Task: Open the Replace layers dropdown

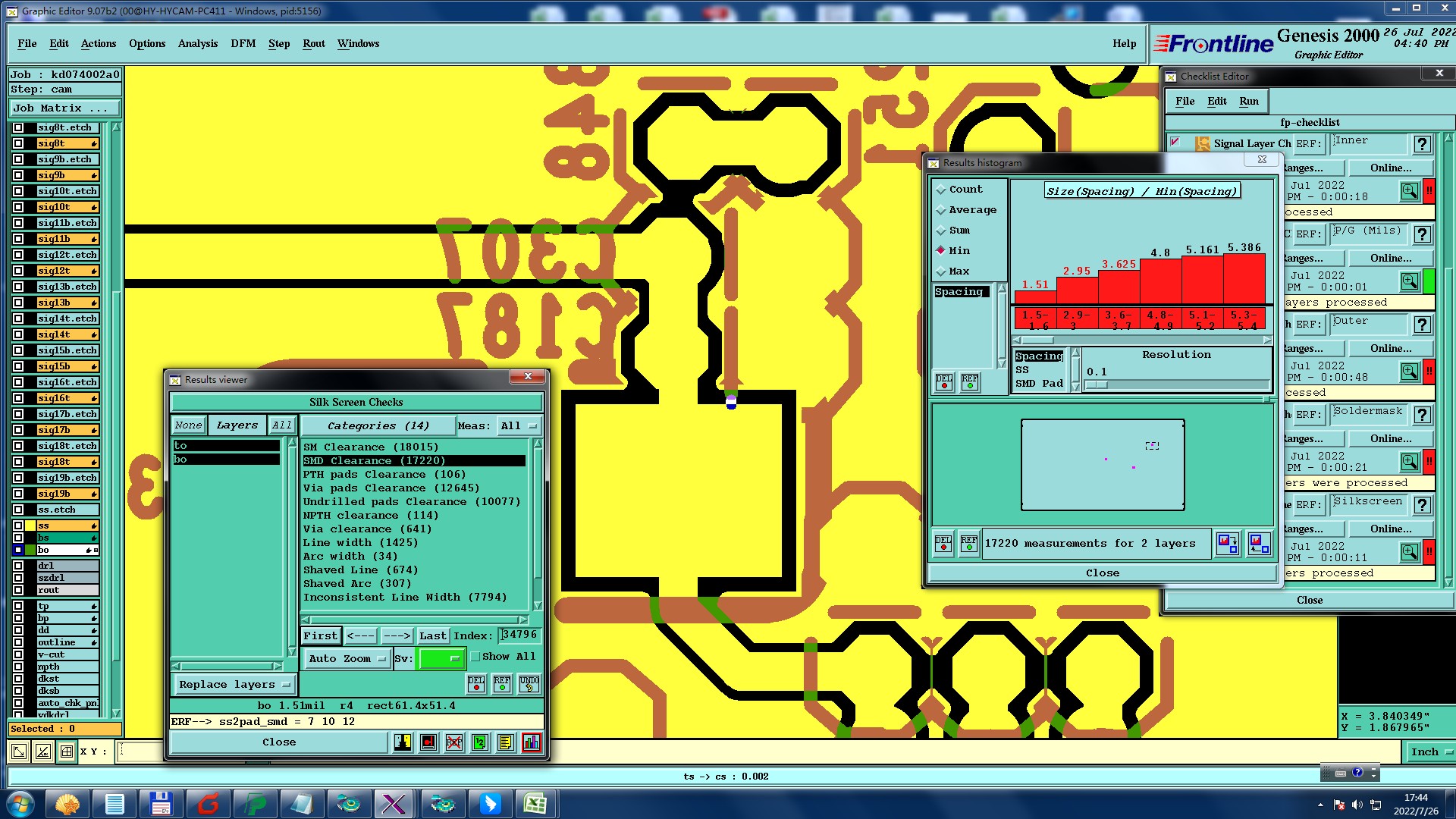Action: point(234,685)
